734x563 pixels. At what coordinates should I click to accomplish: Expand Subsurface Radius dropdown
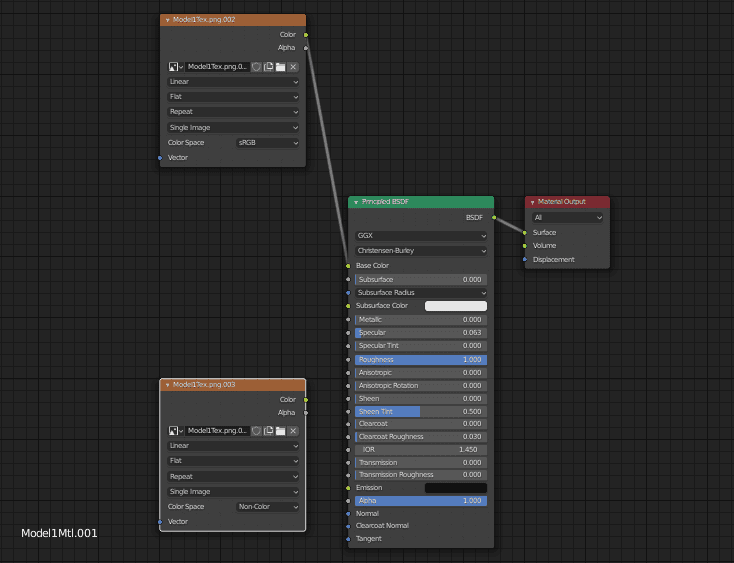click(x=421, y=293)
